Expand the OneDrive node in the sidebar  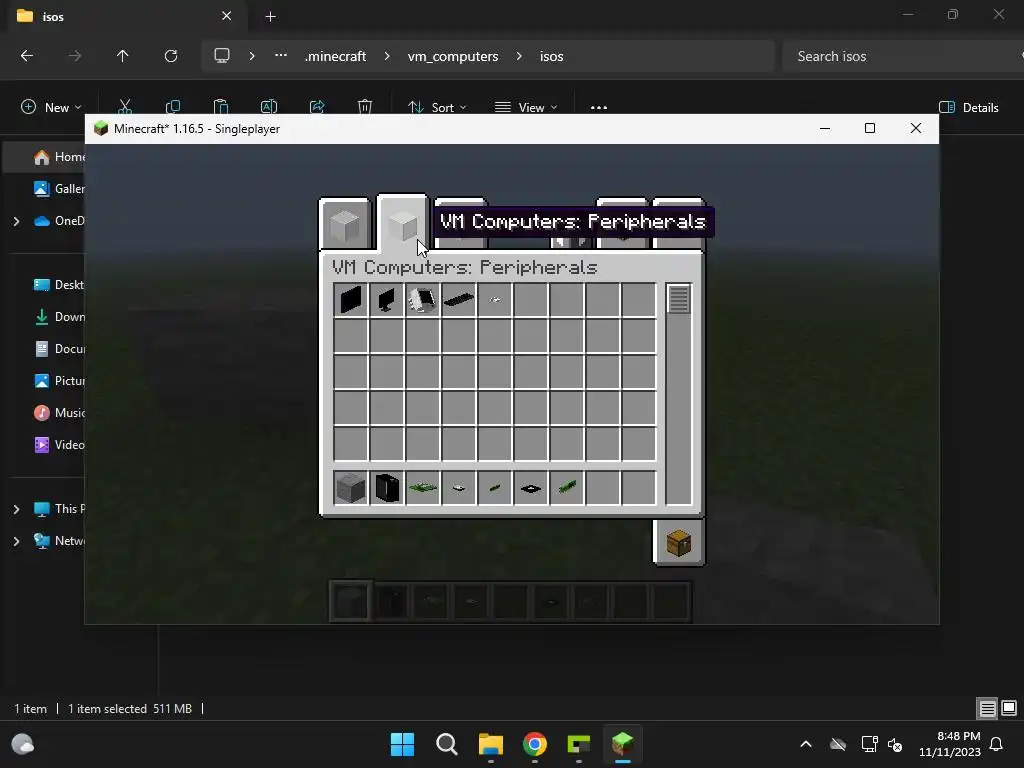pos(16,221)
